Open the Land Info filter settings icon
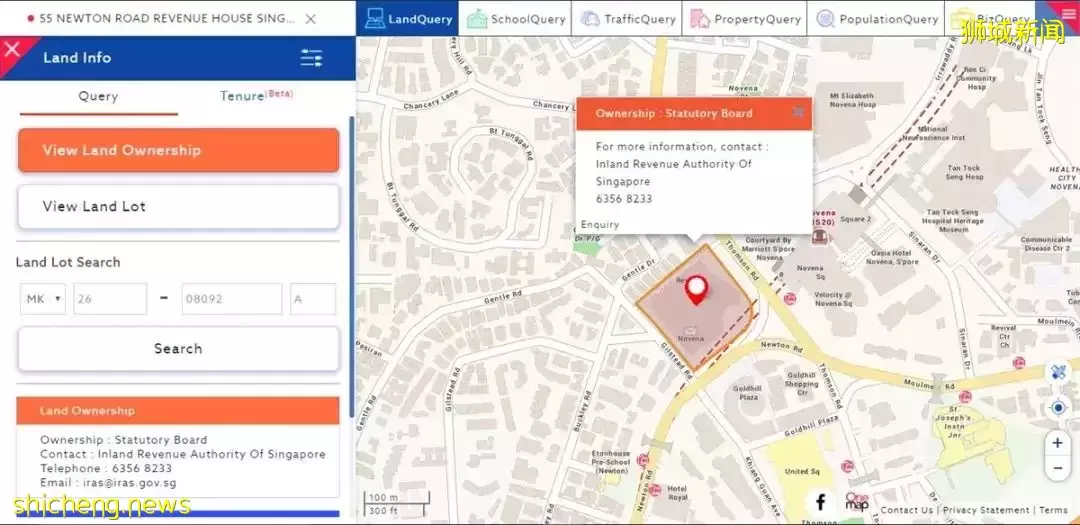This screenshot has width=1080, height=525. tap(311, 58)
